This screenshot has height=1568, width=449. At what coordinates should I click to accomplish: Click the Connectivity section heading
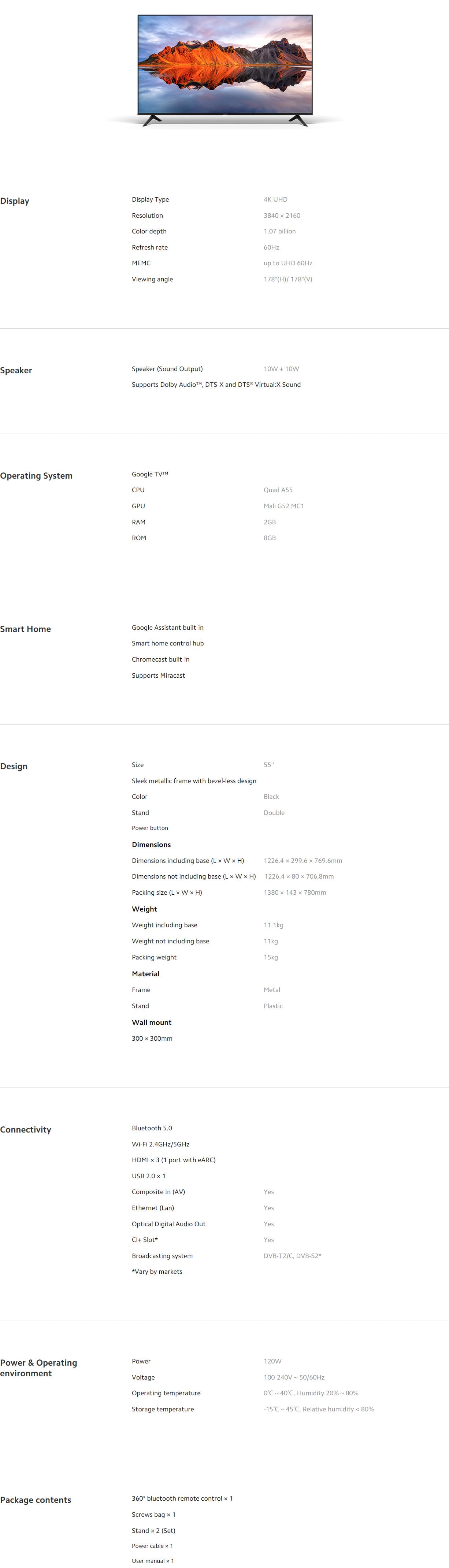[x=26, y=1129]
